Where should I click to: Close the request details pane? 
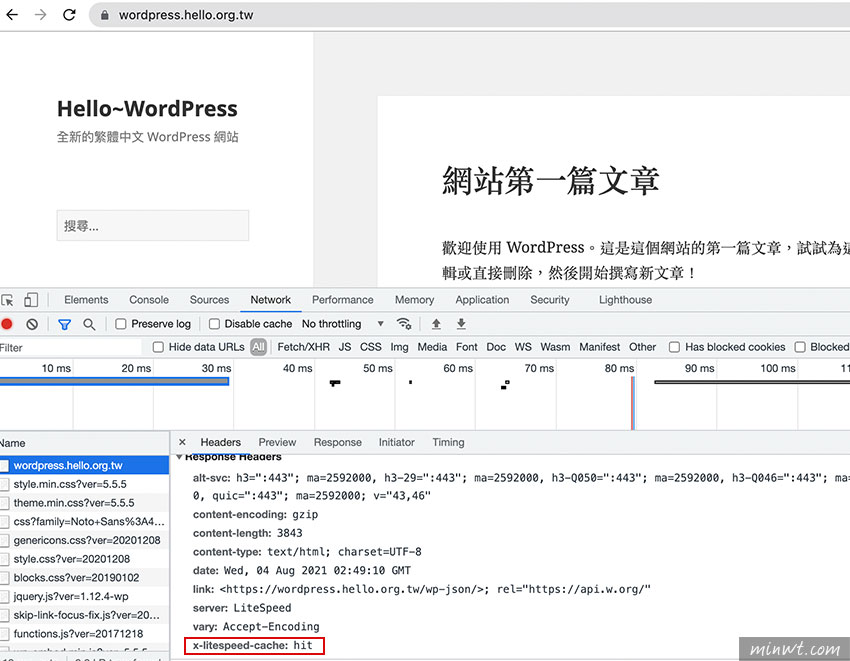click(x=182, y=442)
